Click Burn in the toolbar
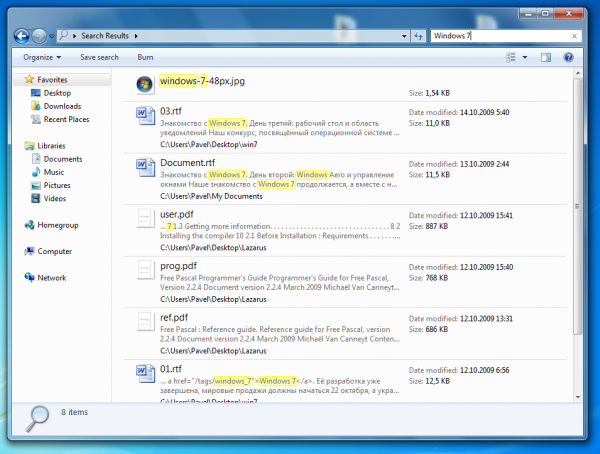600x454 pixels. 145,57
